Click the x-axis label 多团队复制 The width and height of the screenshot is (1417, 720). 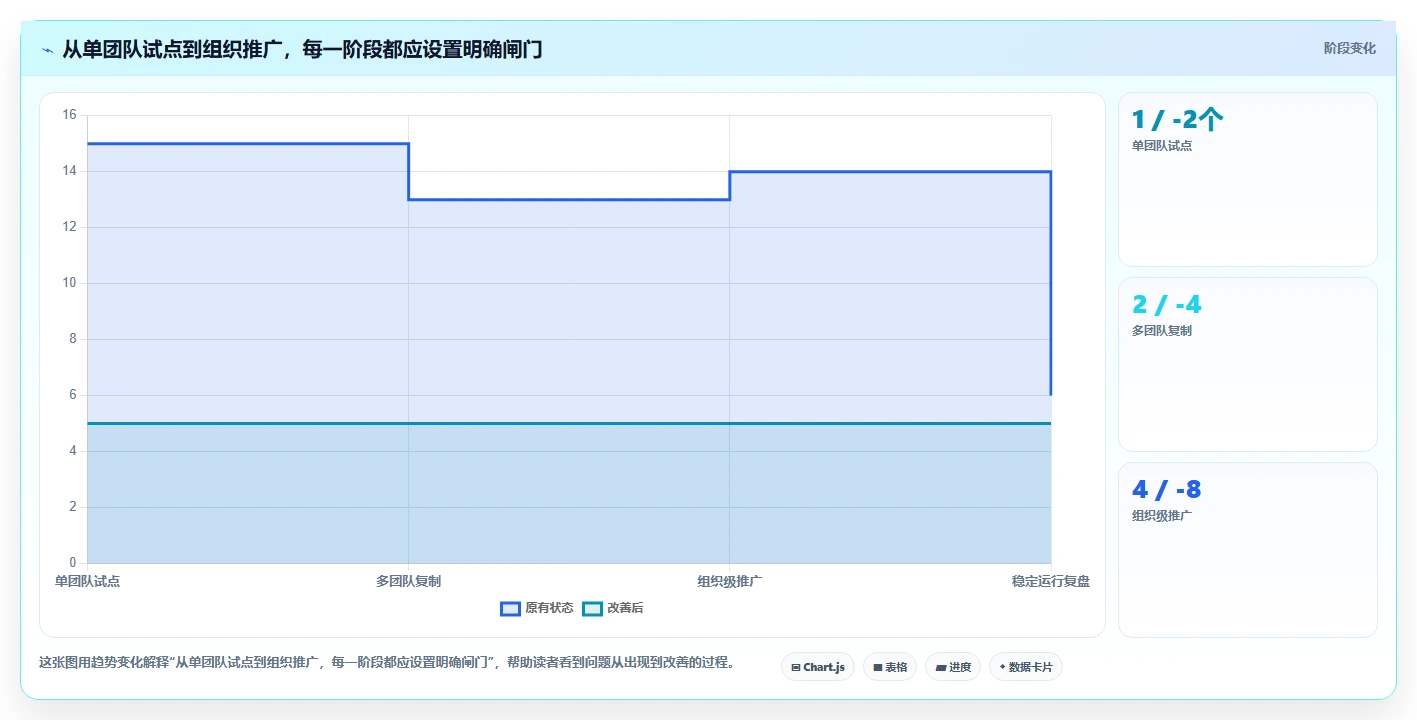[408, 581]
